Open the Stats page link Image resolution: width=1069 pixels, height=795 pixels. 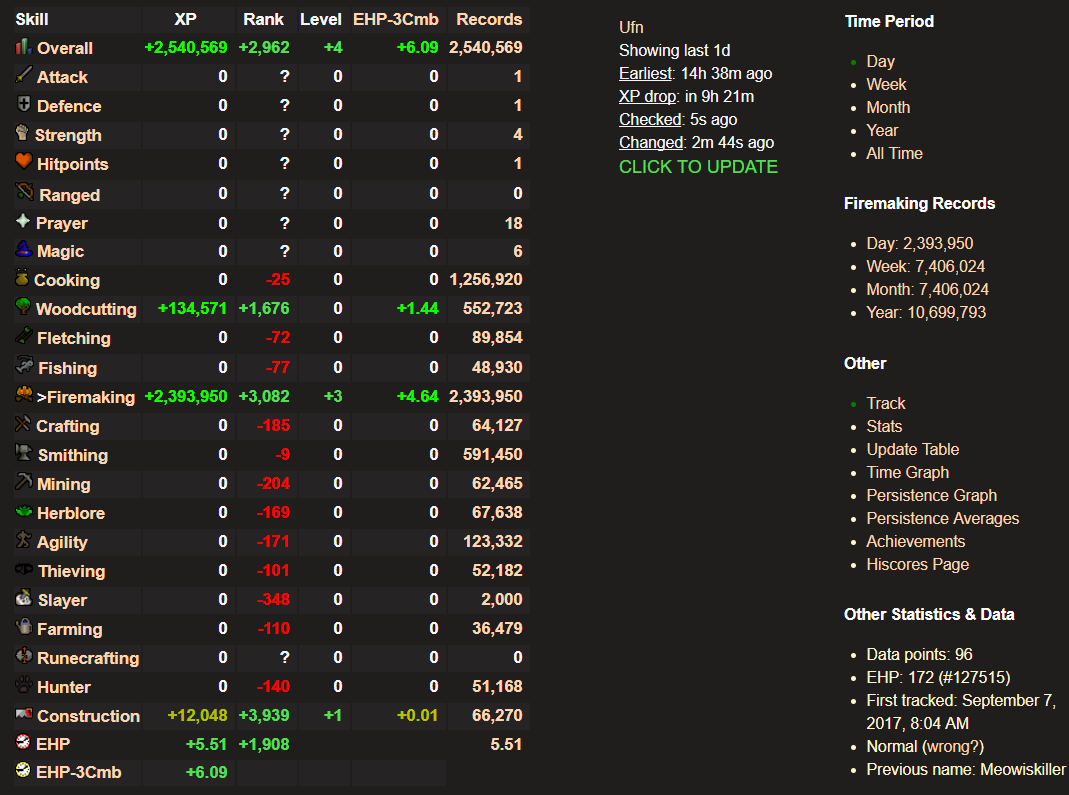tap(884, 427)
